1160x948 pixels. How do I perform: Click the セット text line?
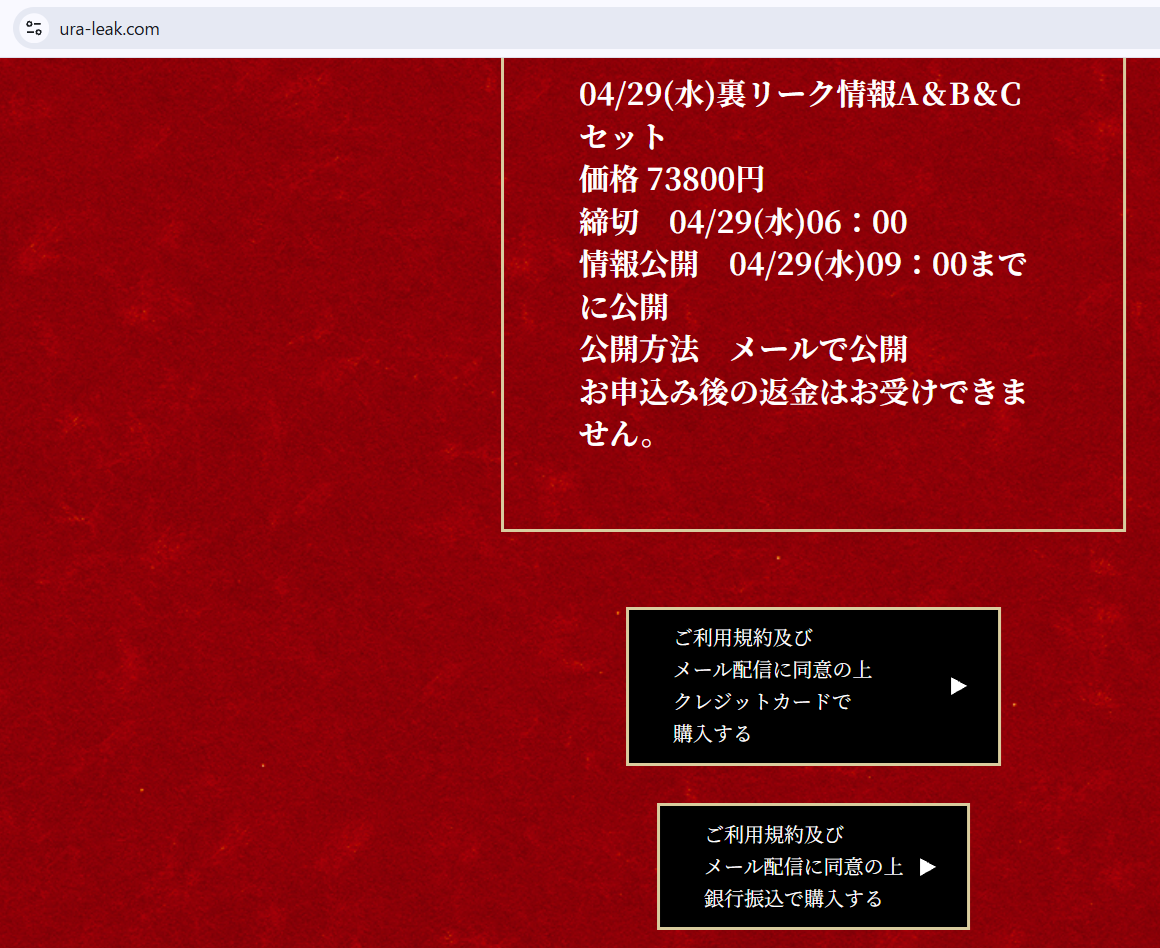point(622,137)
